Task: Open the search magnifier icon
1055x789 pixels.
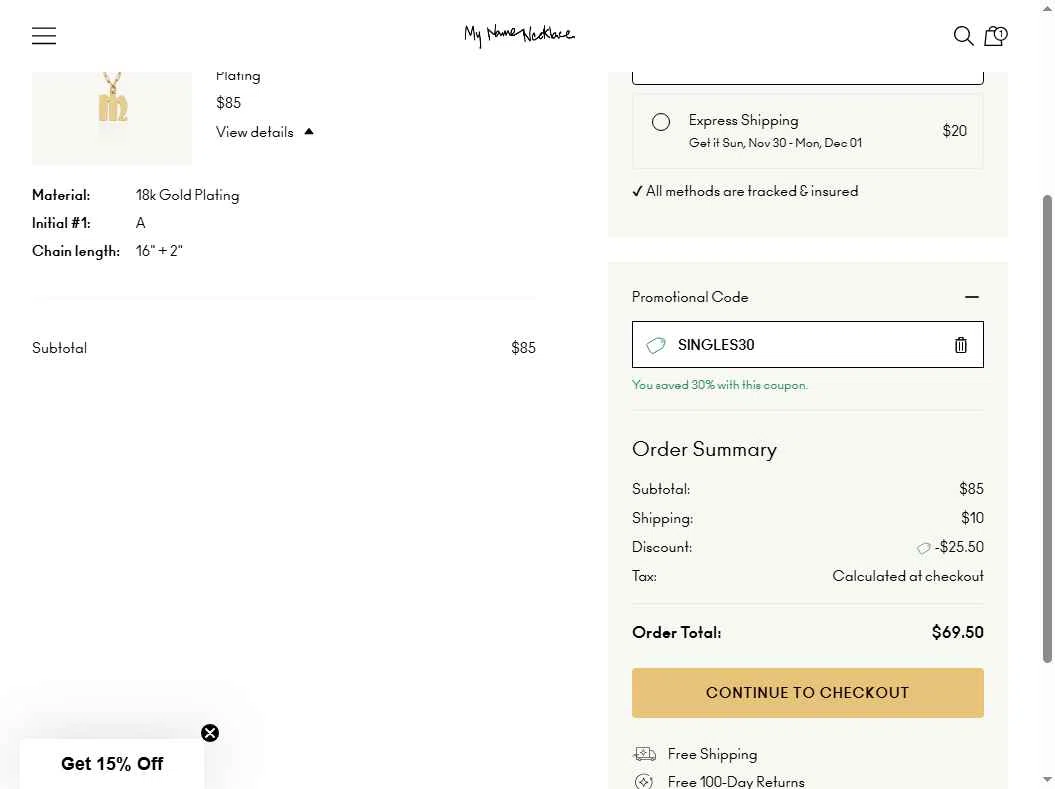Action: click(963, 36)
